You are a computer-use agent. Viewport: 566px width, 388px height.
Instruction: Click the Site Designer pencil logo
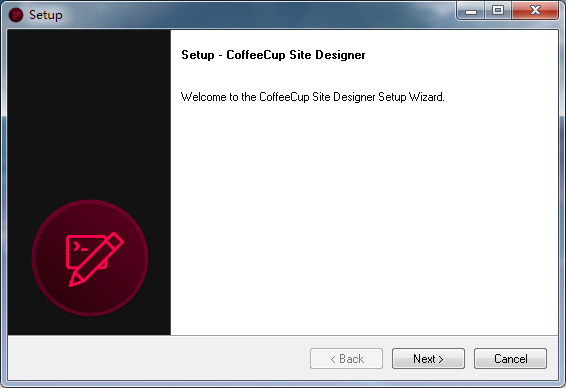(x=90, y=258)
